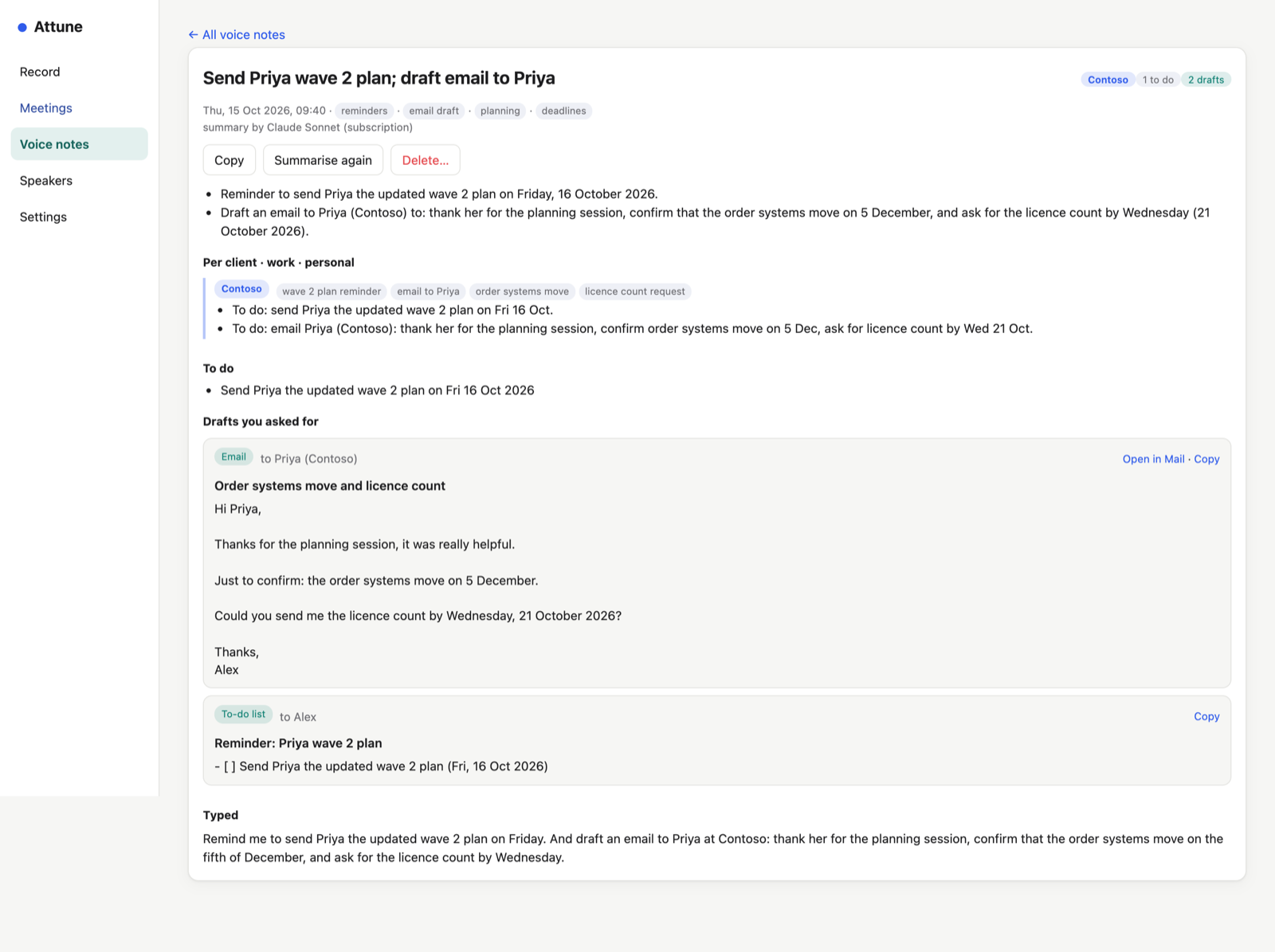Click 'summary by Claude Sonnet (subscription)' text
This screenshot has height=952, width=1275.
tap(308, 127)
